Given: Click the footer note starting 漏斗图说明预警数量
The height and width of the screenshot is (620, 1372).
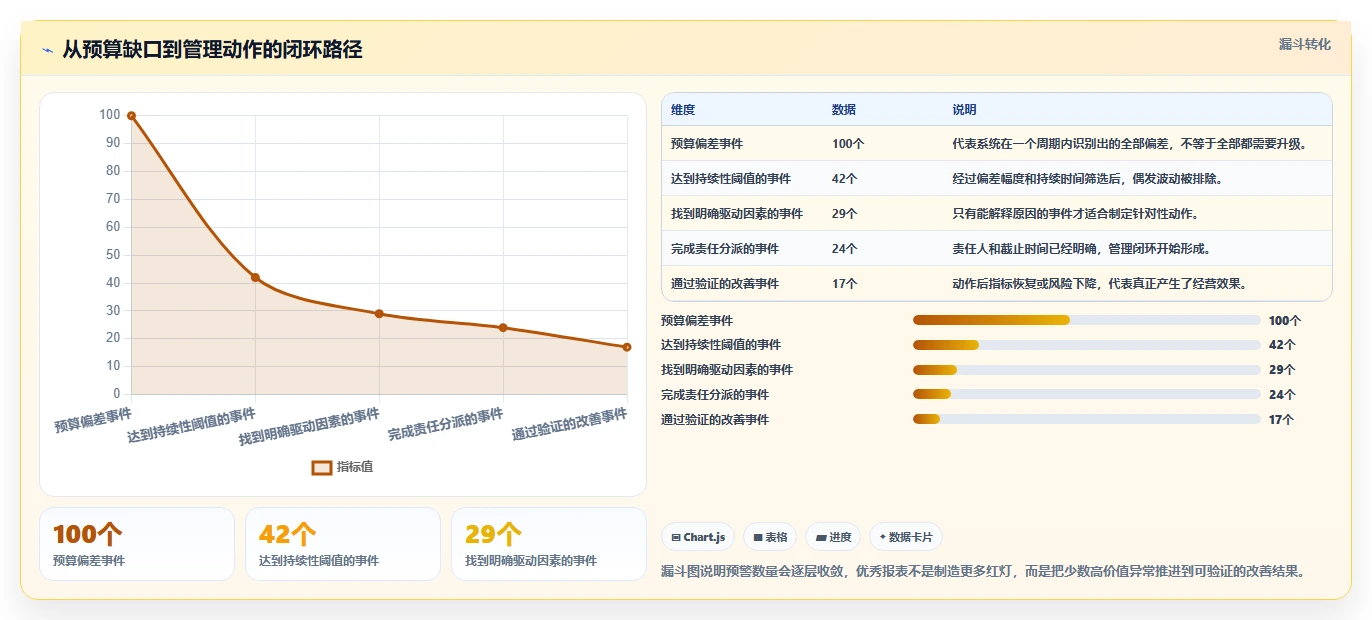Looking at the screenshot, I should pyautogui.click(x=984, y=572).
